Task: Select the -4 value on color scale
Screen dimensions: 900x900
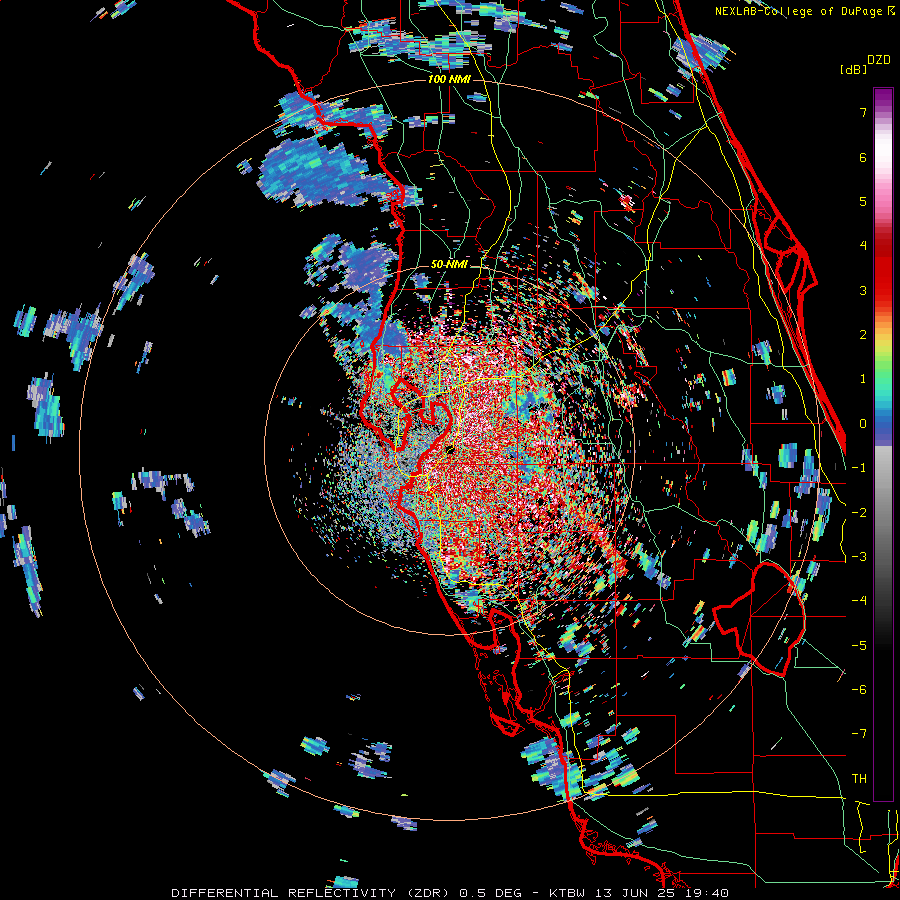Action: pyautogui.click(x=859, y=601)
